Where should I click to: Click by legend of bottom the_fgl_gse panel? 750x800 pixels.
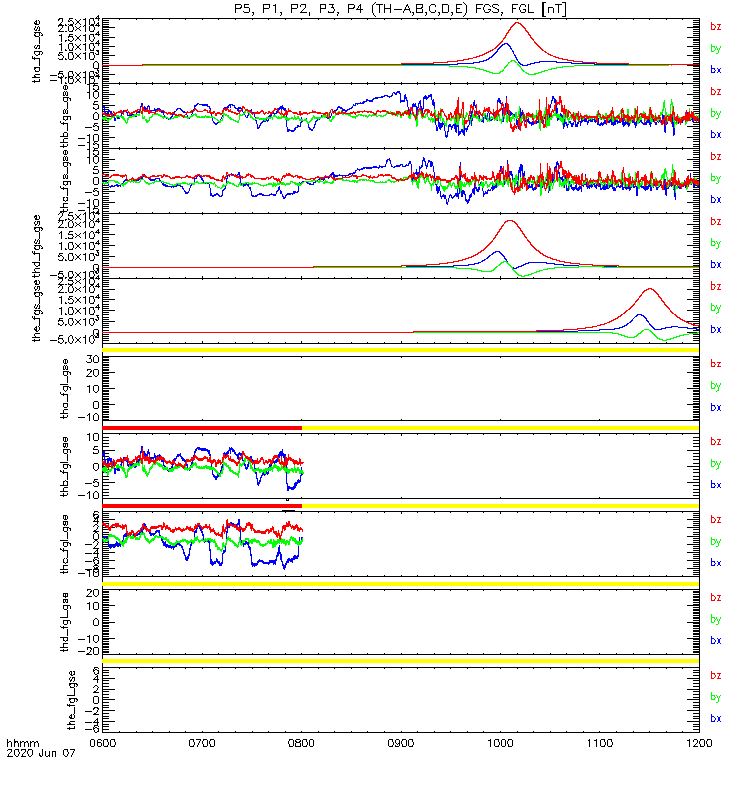click(x=716, y=697)
